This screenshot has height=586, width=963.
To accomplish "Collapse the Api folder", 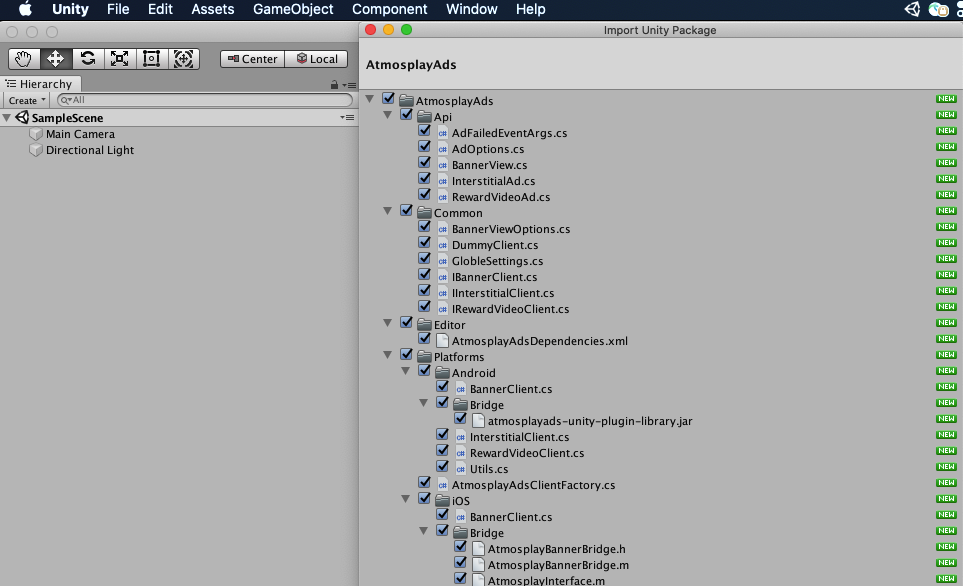I will [x=388, y=114].
